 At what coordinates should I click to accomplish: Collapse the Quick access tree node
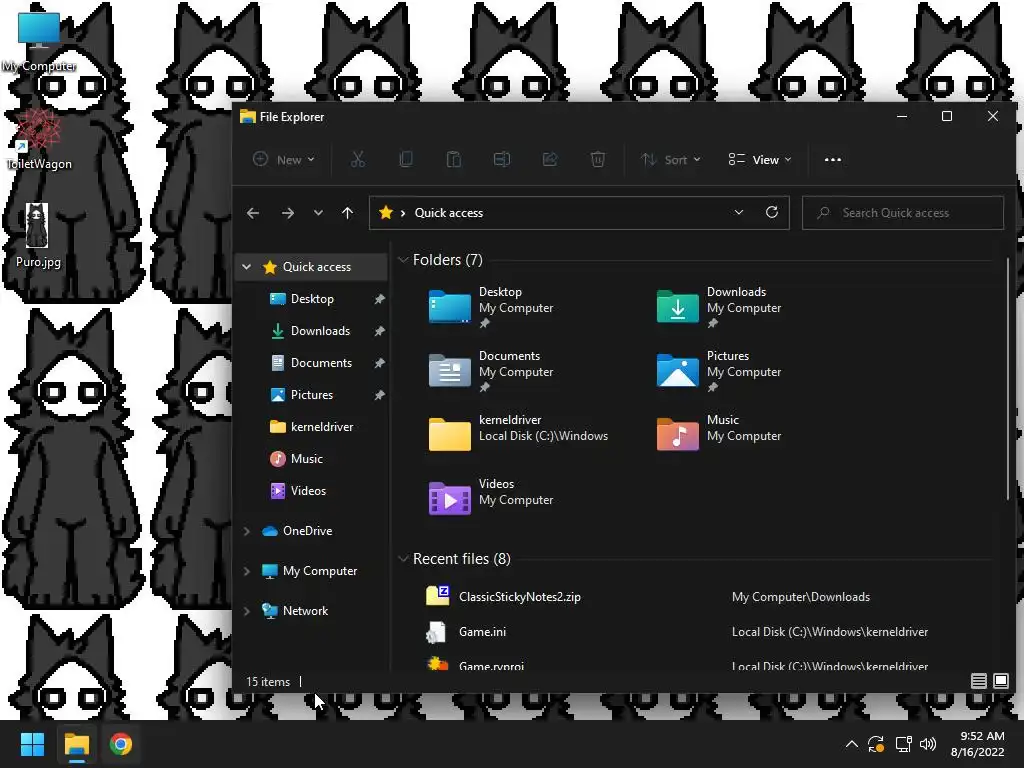point(246,266)
